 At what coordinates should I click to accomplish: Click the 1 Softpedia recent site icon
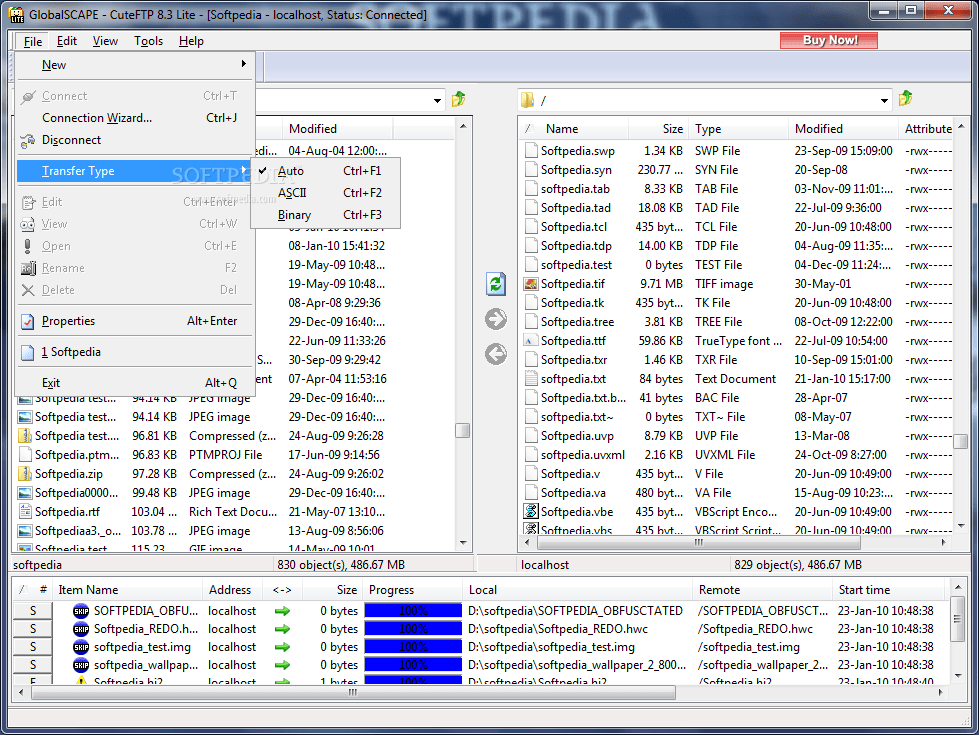(x=27, y=352)
